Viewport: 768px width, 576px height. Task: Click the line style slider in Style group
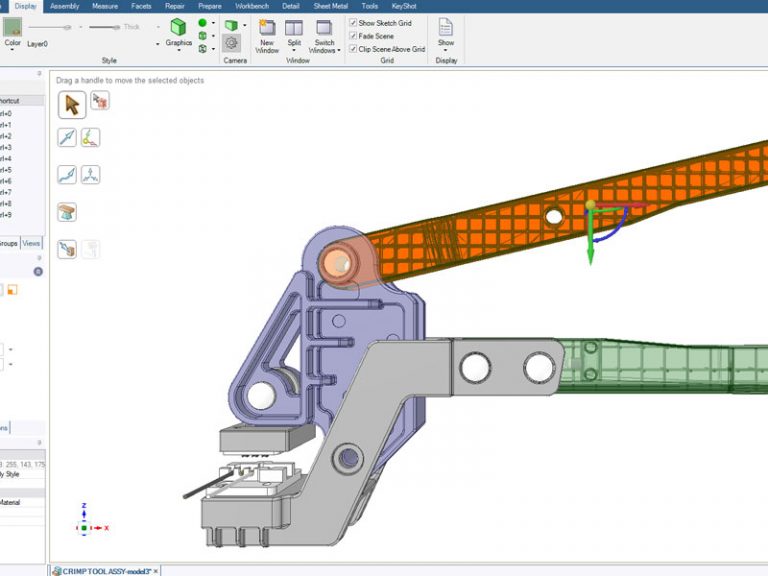click(50, 27)
